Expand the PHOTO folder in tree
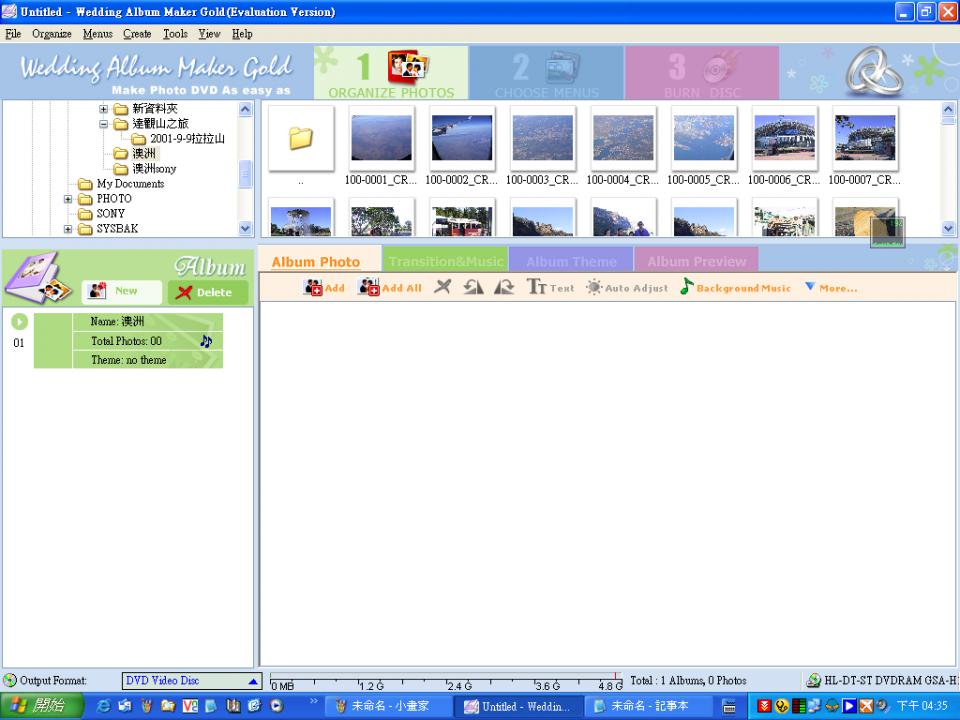This screenshot has width=960, height=720. [68, 199]
